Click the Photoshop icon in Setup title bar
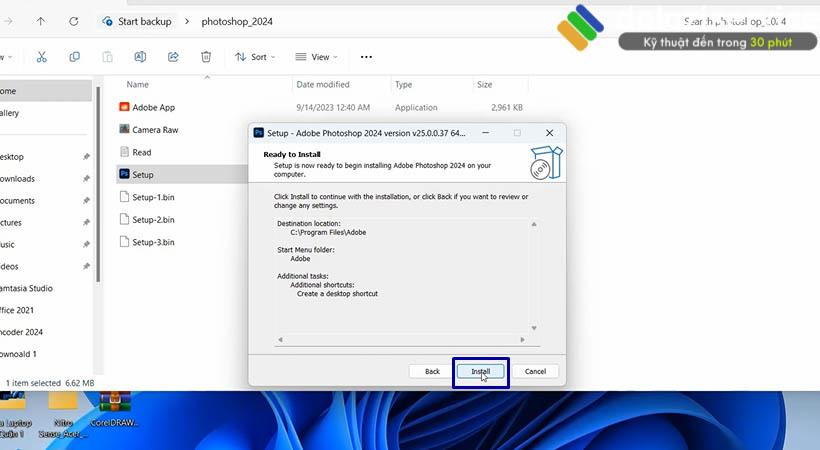 pyautogui.click(x=258, y=133)
